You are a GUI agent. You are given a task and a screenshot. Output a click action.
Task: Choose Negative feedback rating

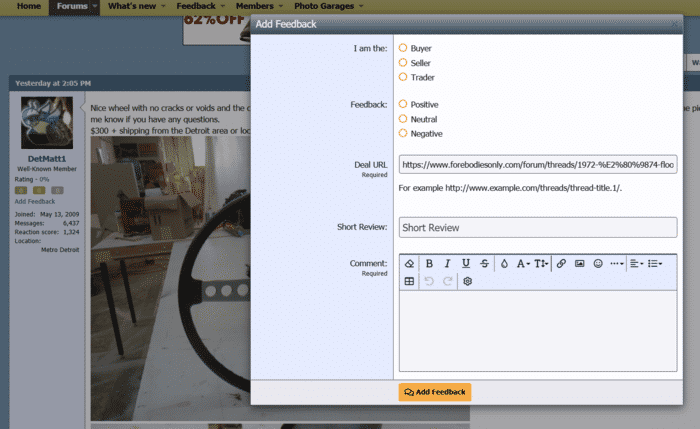coord(403,133)
